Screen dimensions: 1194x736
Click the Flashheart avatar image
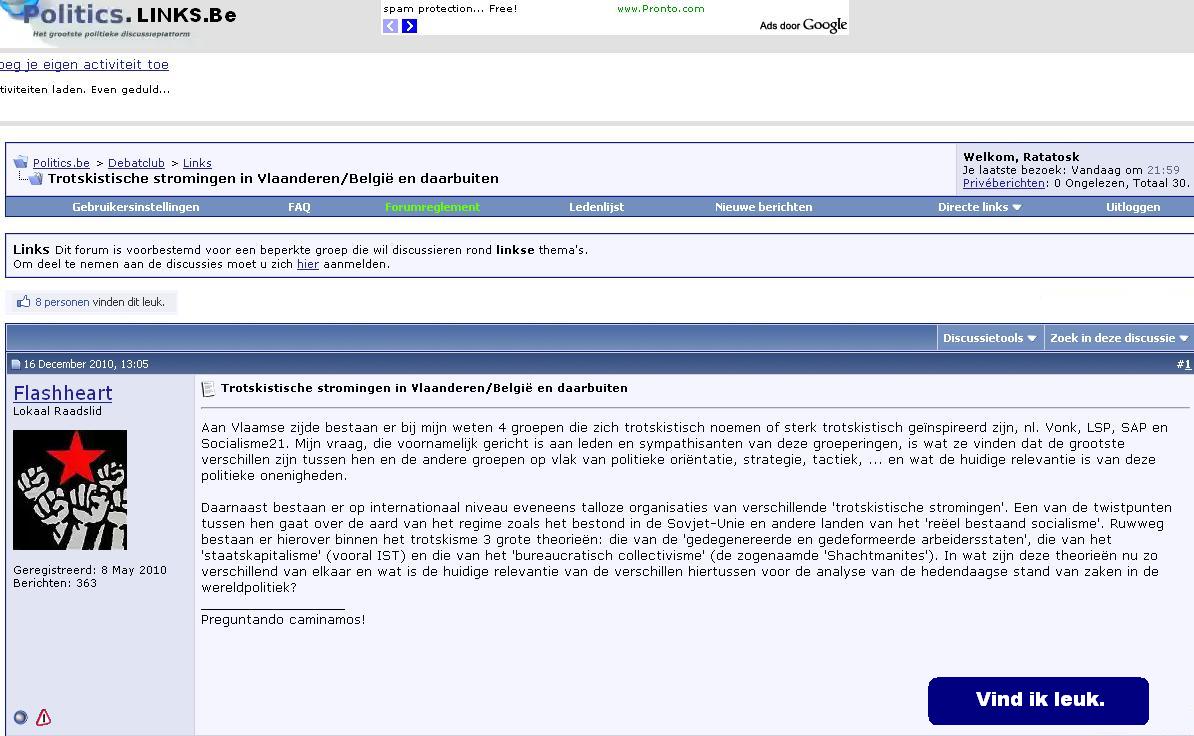click(70, 490)
